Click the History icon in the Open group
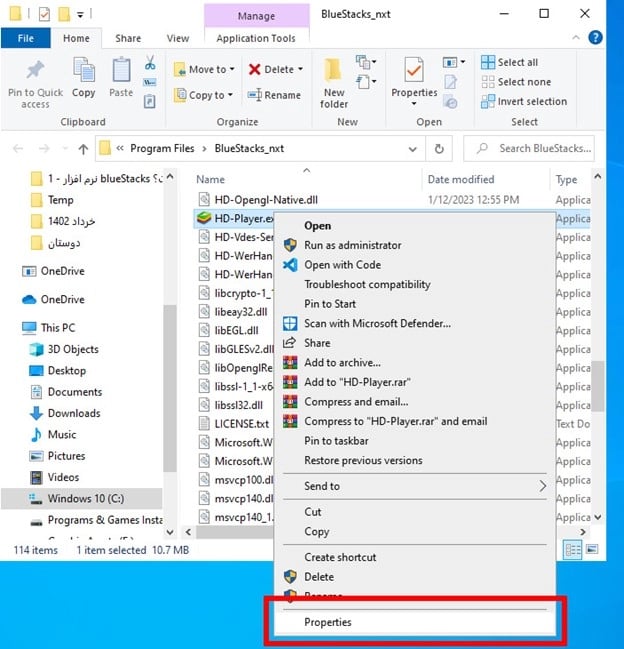The height and width of the screenshot is (649, 624). point(450,101)
